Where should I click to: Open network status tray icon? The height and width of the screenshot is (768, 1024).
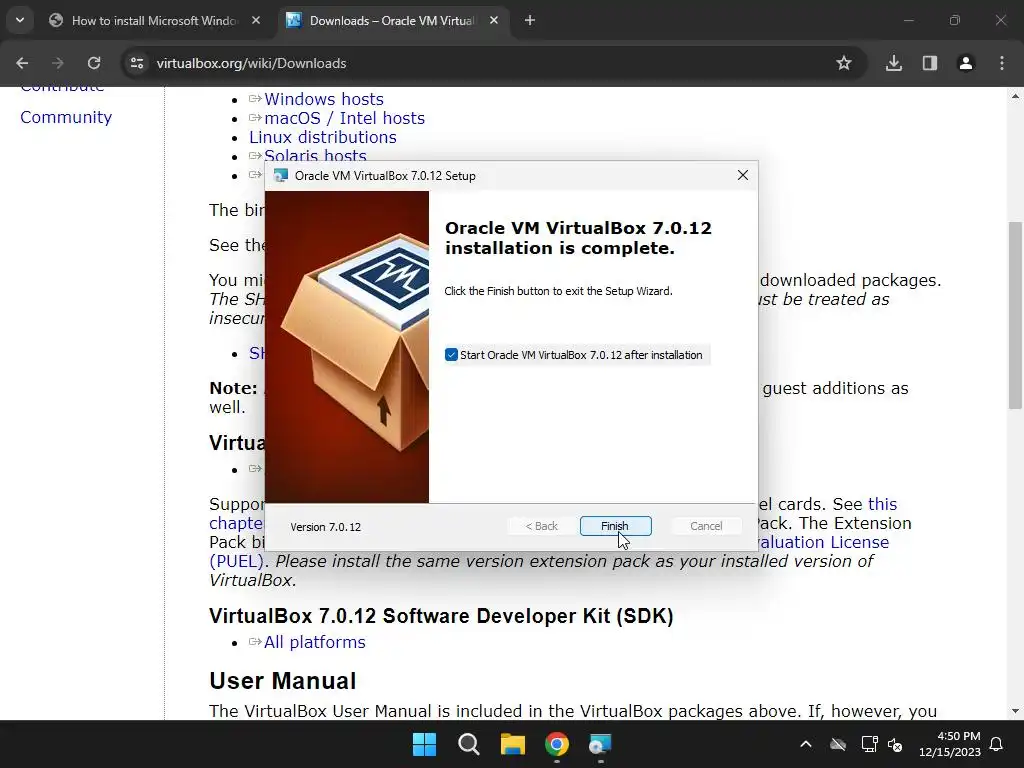coord(869,744)
